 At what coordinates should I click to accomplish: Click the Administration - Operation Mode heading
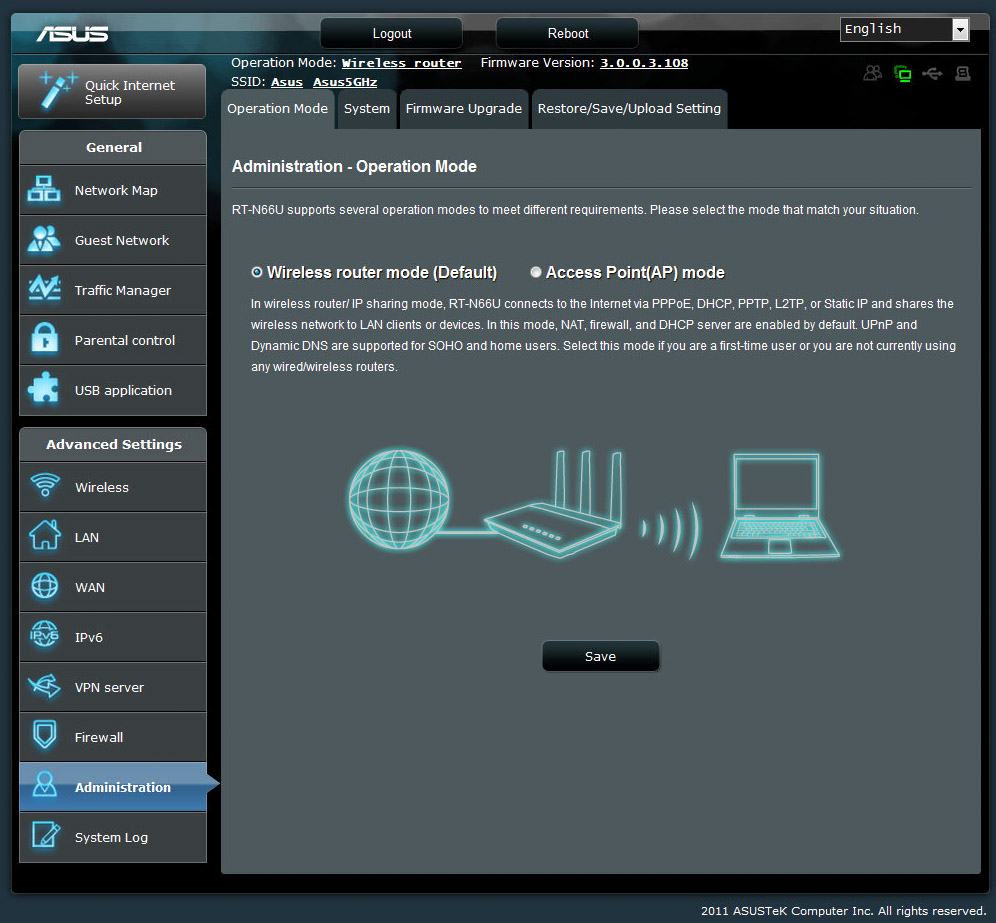354,166
